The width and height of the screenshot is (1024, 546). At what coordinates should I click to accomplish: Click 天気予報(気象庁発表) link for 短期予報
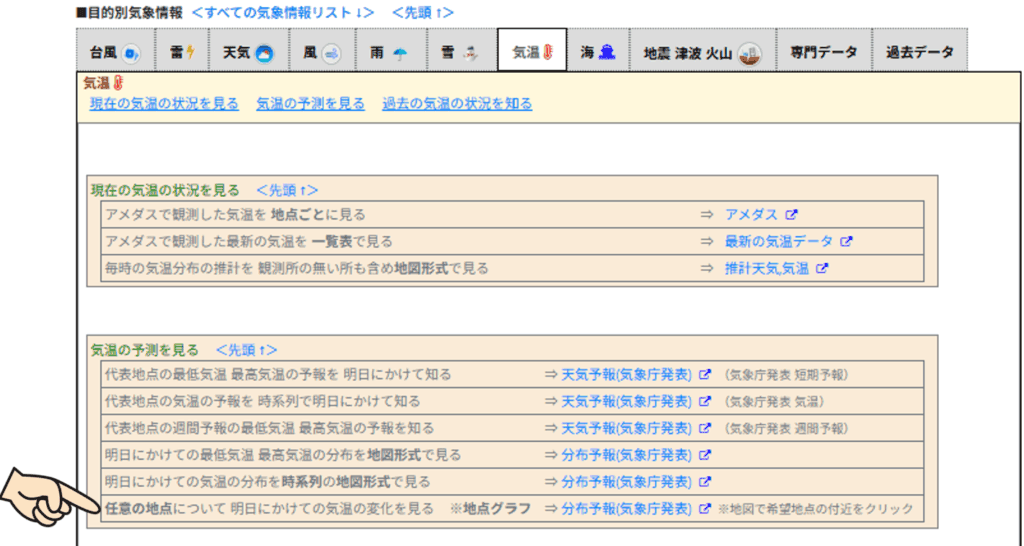point(626,374)
